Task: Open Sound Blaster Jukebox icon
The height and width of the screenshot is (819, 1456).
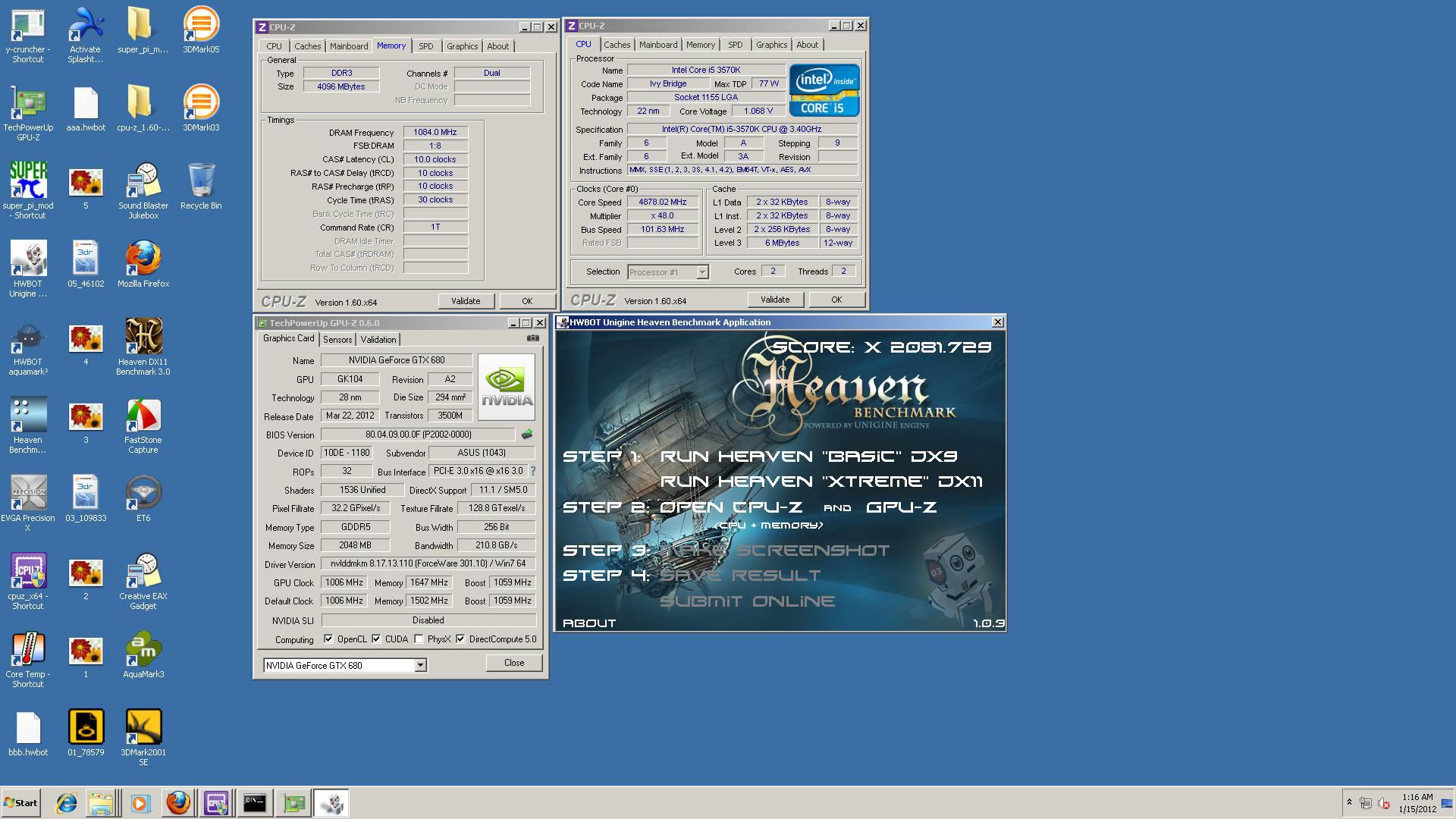Action: click(143, 181)
